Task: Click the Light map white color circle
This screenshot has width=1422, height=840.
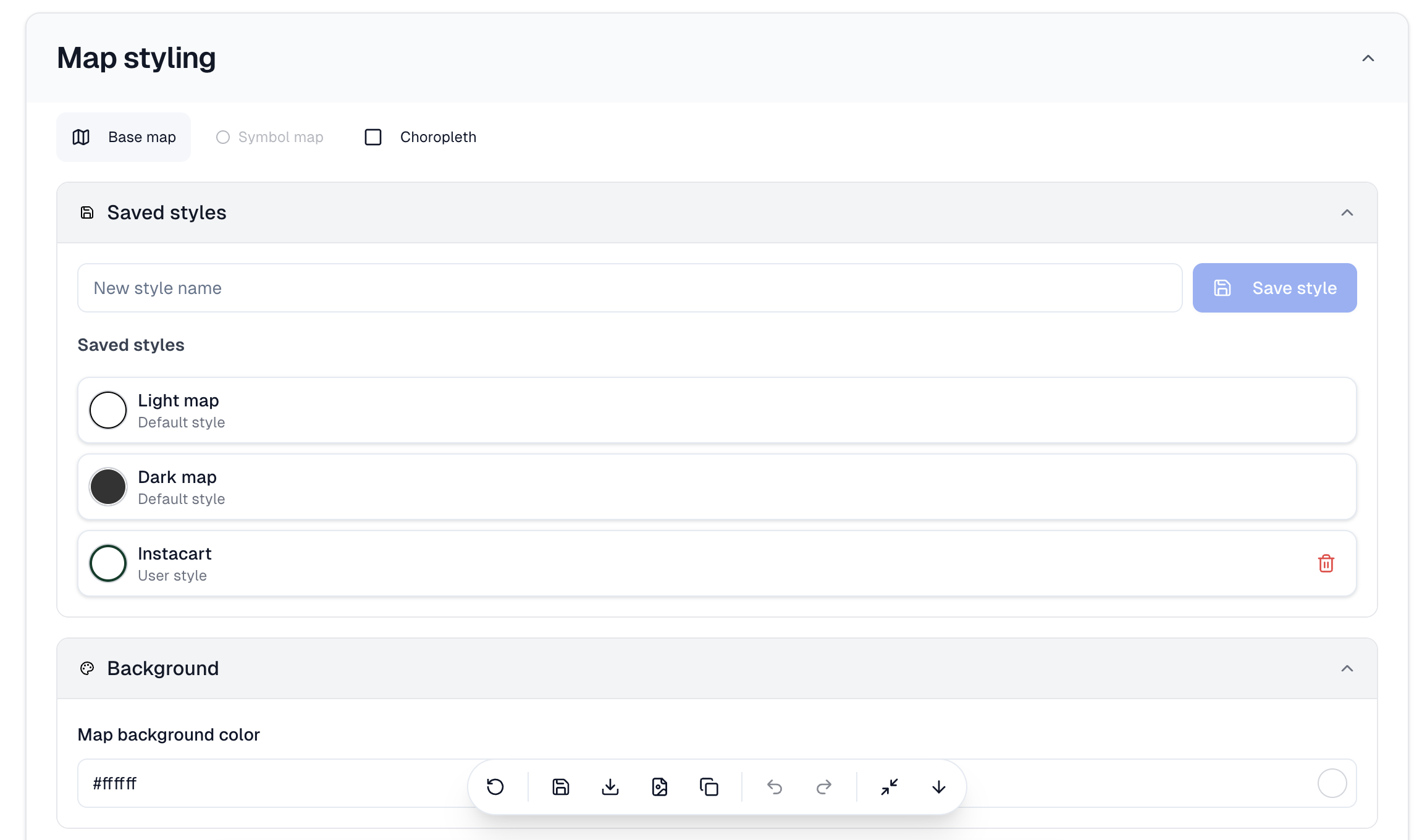Action: [108, 410]
